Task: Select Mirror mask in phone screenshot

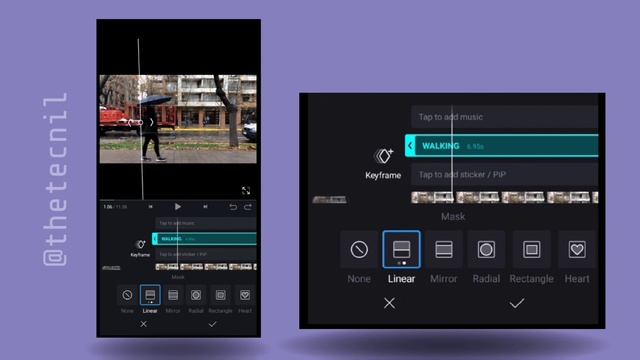Action: click(173, 295)
